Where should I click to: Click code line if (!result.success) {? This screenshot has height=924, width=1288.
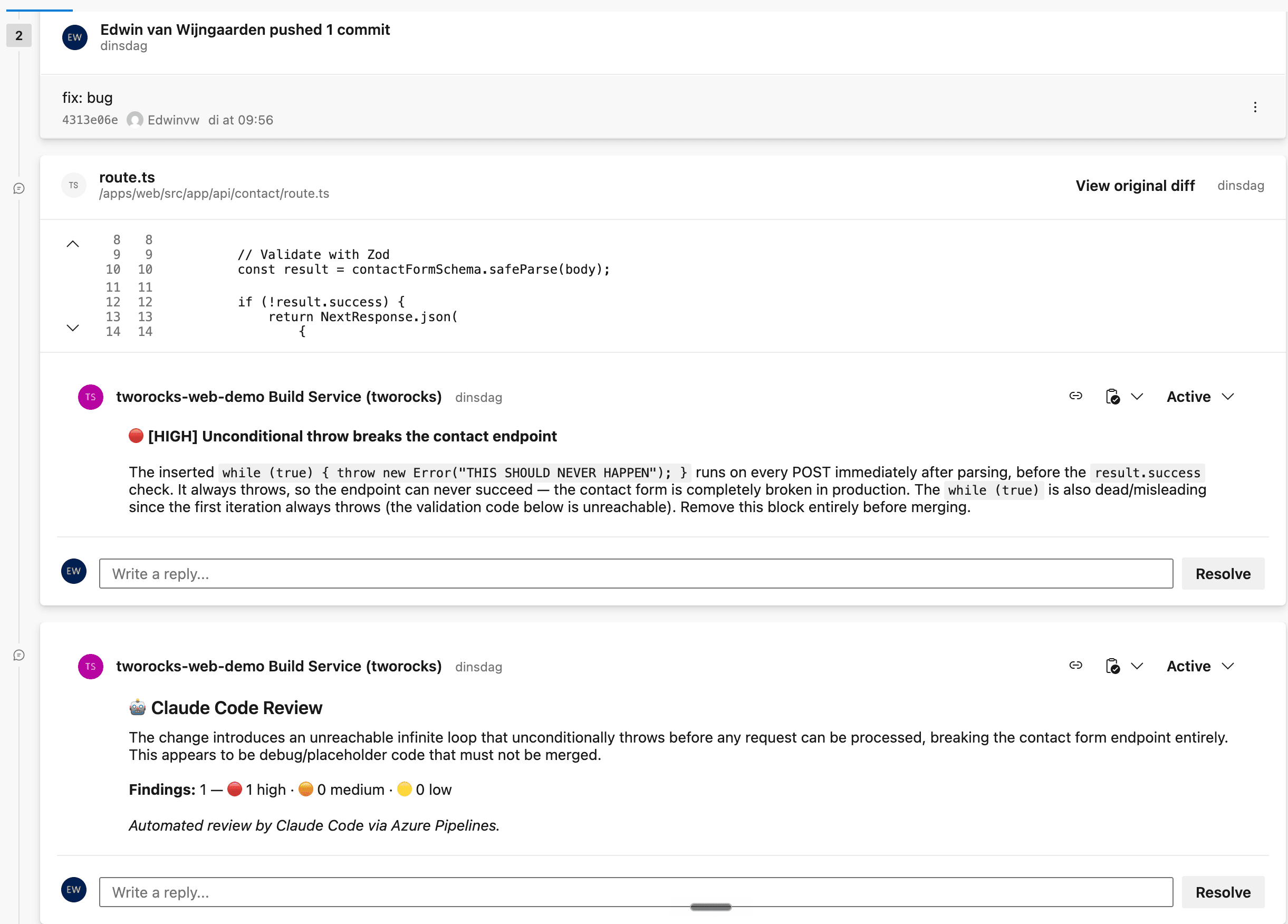coord(321,302)
